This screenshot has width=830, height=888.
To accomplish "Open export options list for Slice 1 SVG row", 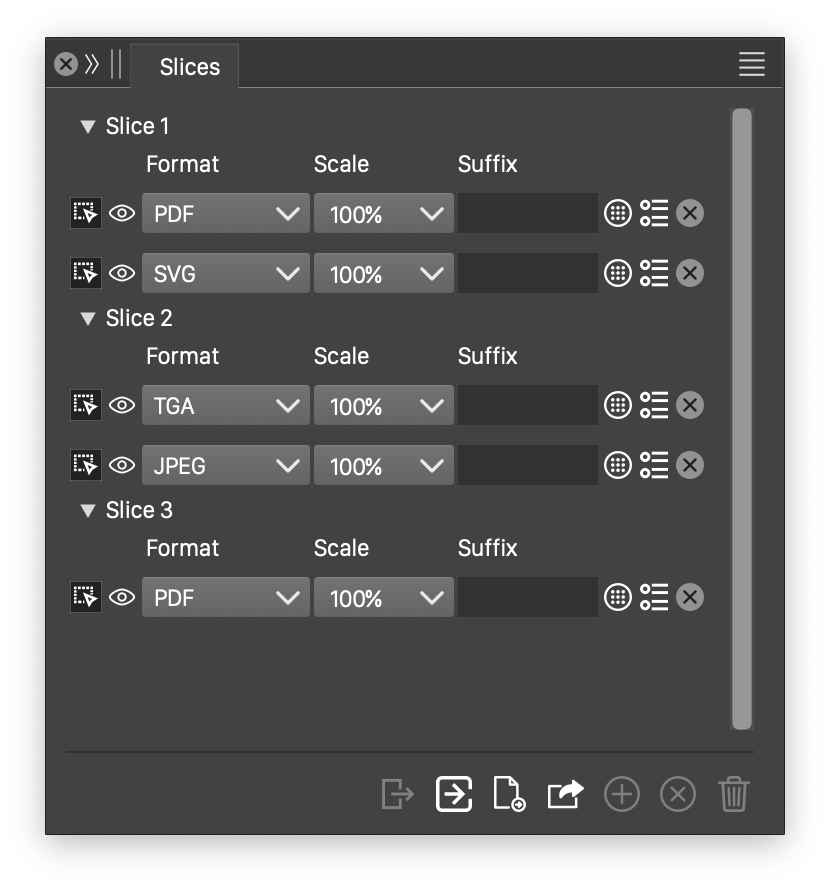I will click(654, 273).
